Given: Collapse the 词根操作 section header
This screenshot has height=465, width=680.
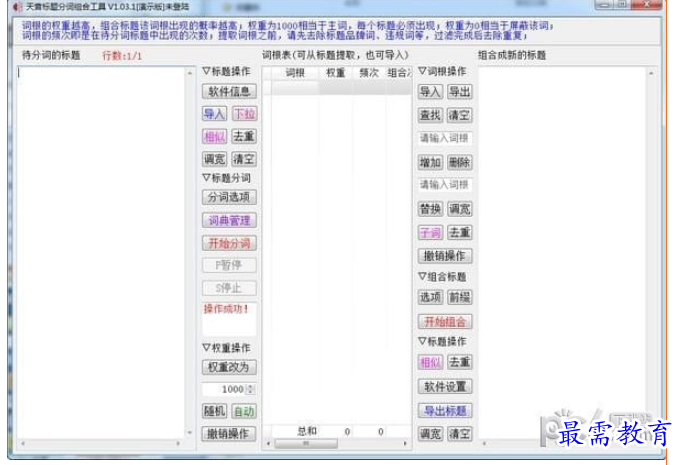Looking at the screenshot, I should tap(442, 72).
